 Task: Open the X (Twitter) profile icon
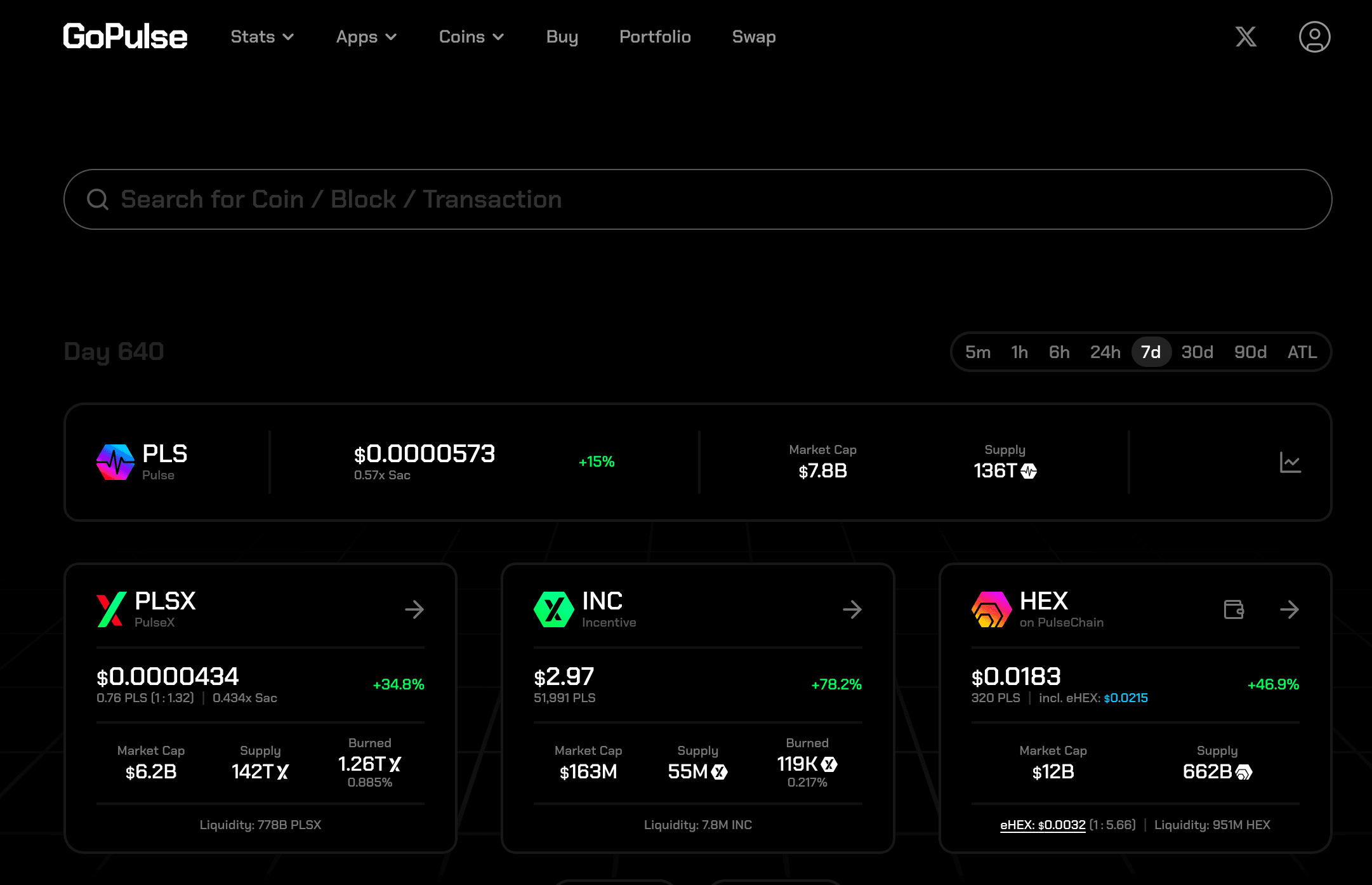(x=1246, y=37)
